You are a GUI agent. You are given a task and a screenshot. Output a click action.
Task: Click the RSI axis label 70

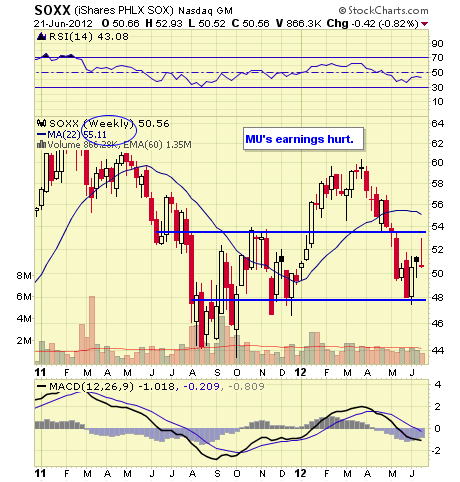[437, 58]
